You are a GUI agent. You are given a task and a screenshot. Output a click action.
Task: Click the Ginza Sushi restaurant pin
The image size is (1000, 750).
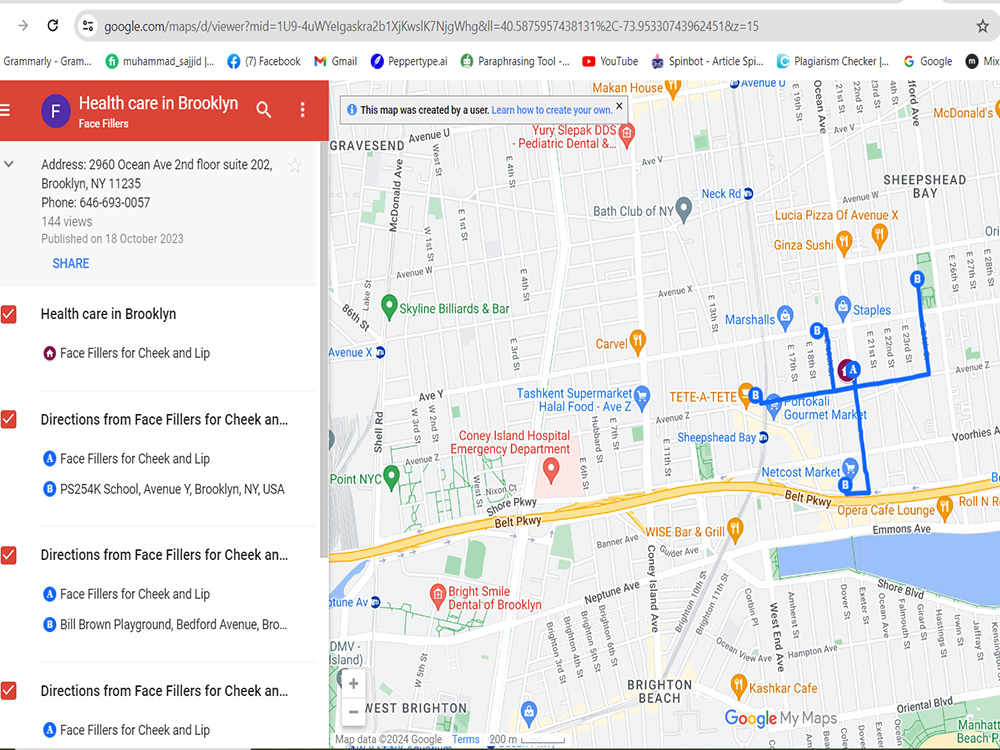[844, 244]
